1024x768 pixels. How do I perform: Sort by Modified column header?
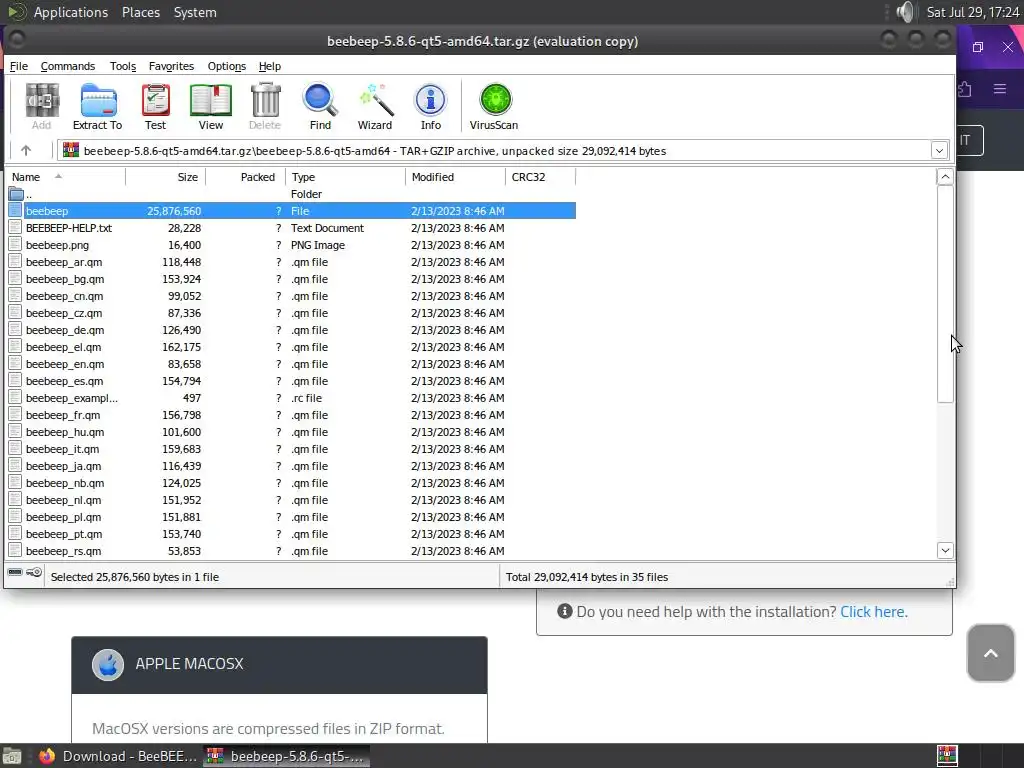tap(455, 177)
